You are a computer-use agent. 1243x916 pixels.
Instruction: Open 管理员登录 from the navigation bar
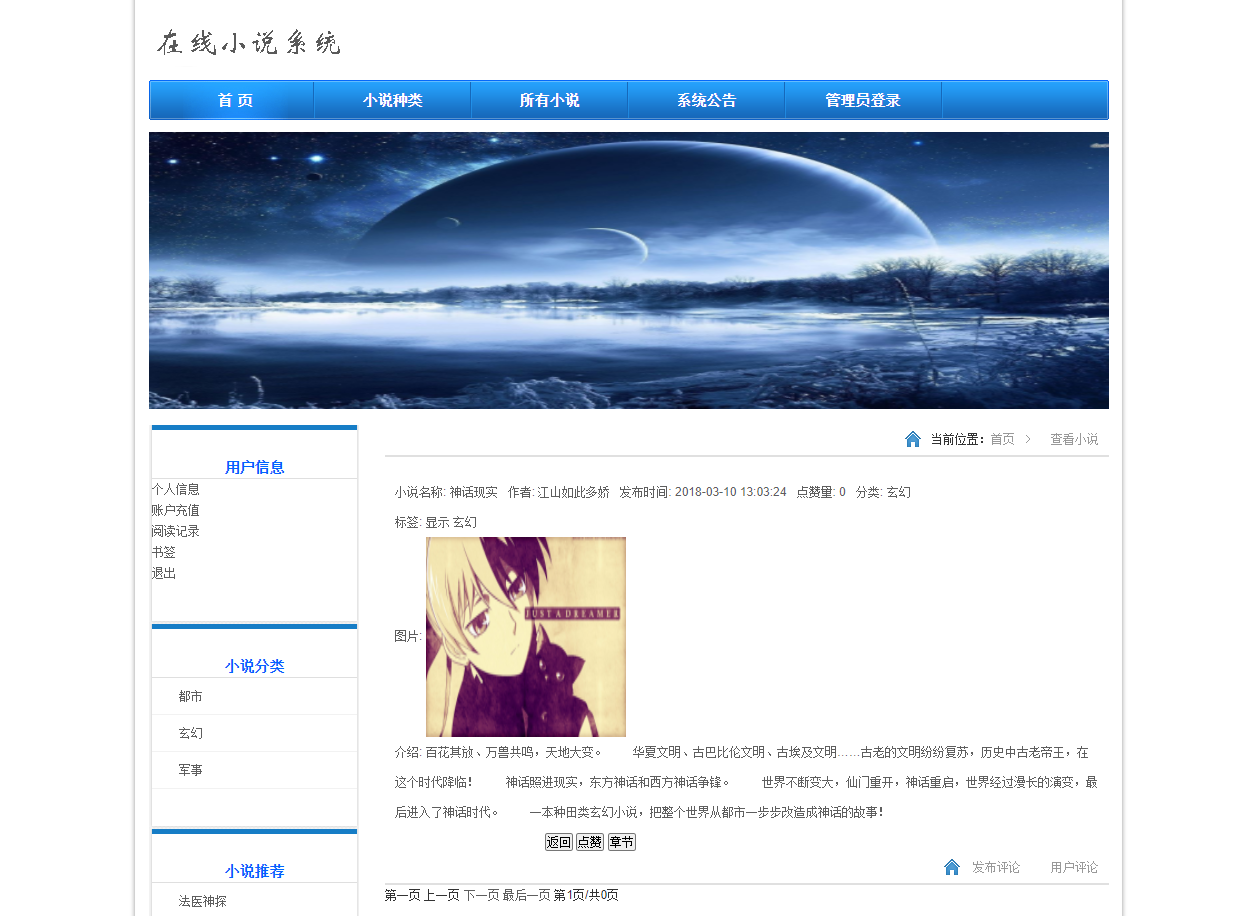pyautogui.click(x=862, y=100)
